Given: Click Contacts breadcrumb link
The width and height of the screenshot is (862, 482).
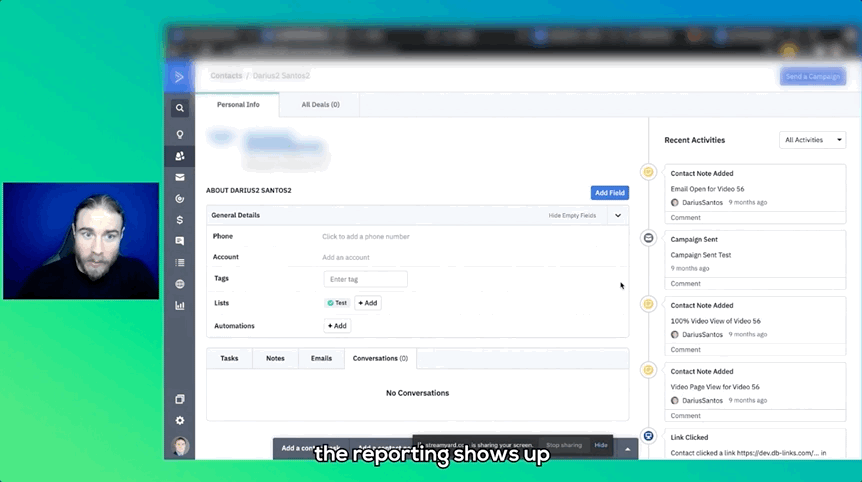Looking at the screenshot, I should [x=226, y=76].
